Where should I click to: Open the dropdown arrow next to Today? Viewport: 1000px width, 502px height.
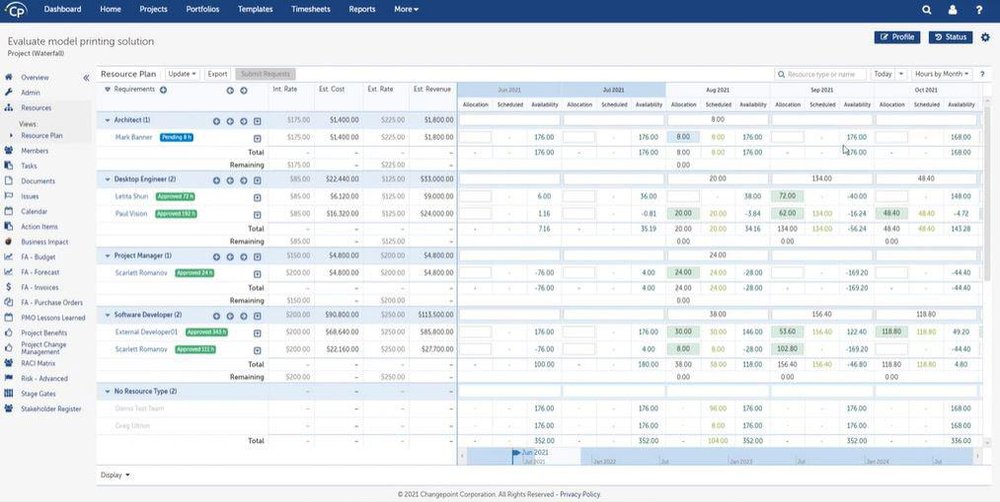901,74
